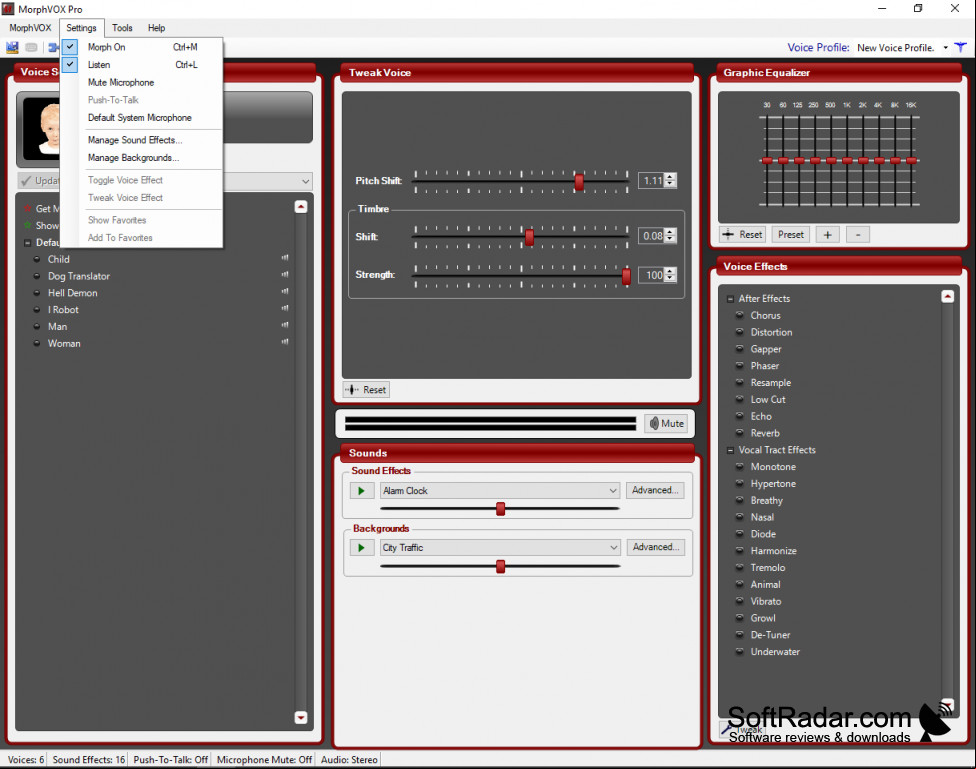Image resolution: width=976 pixels, height=769 pixels.
Task: Click the red star icon beside Get M
Action: click(x=27, y=209)
